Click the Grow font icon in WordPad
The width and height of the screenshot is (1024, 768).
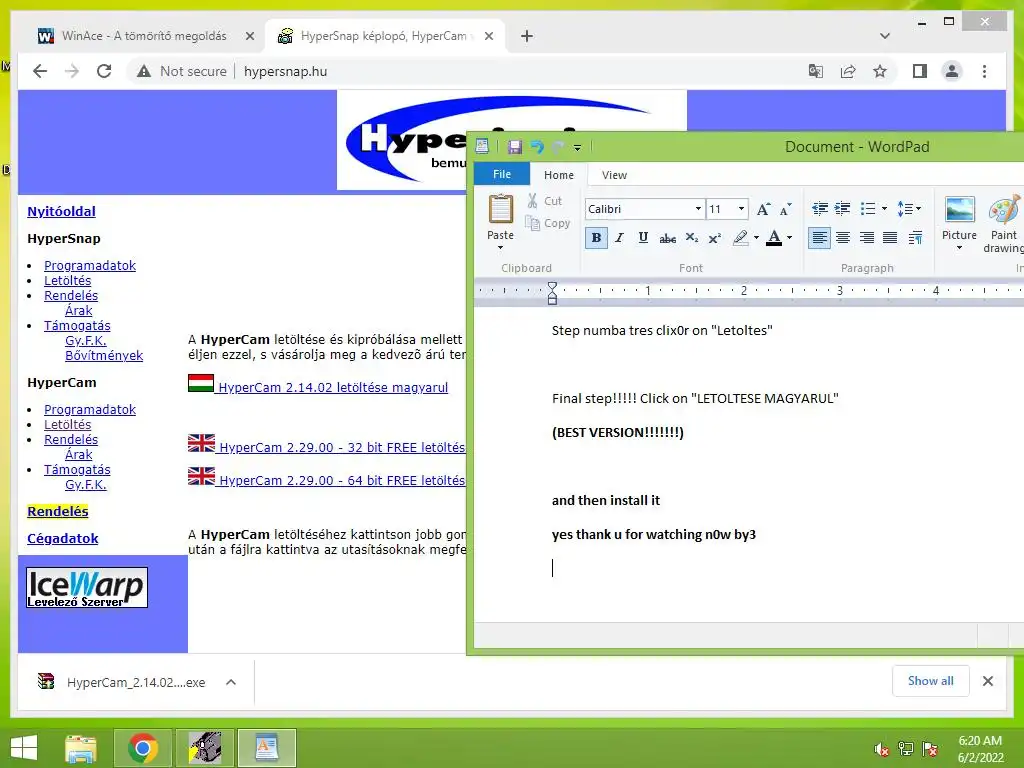763,209
